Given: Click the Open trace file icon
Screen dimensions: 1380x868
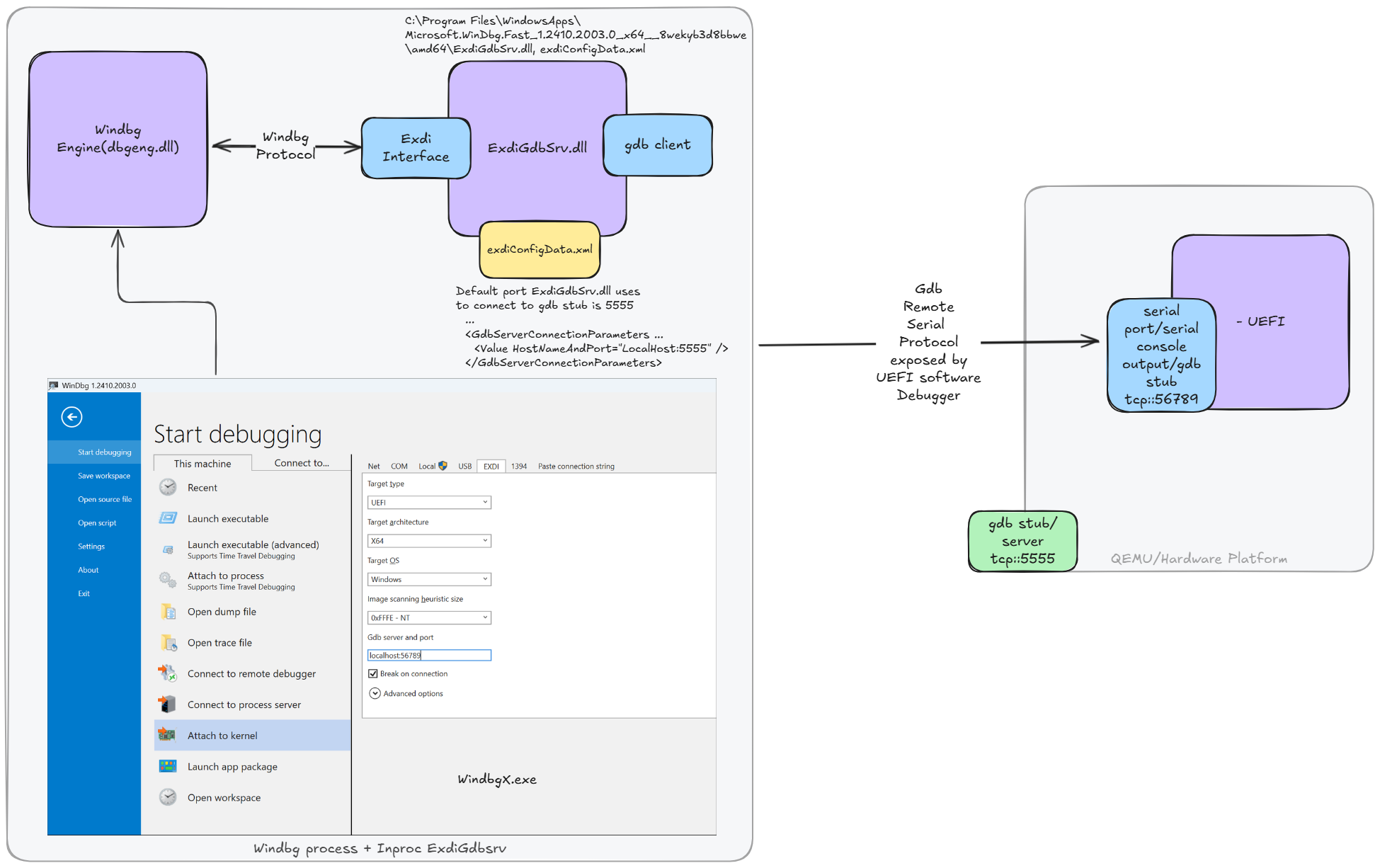Looking at the screenshot, I should [168, 643].
